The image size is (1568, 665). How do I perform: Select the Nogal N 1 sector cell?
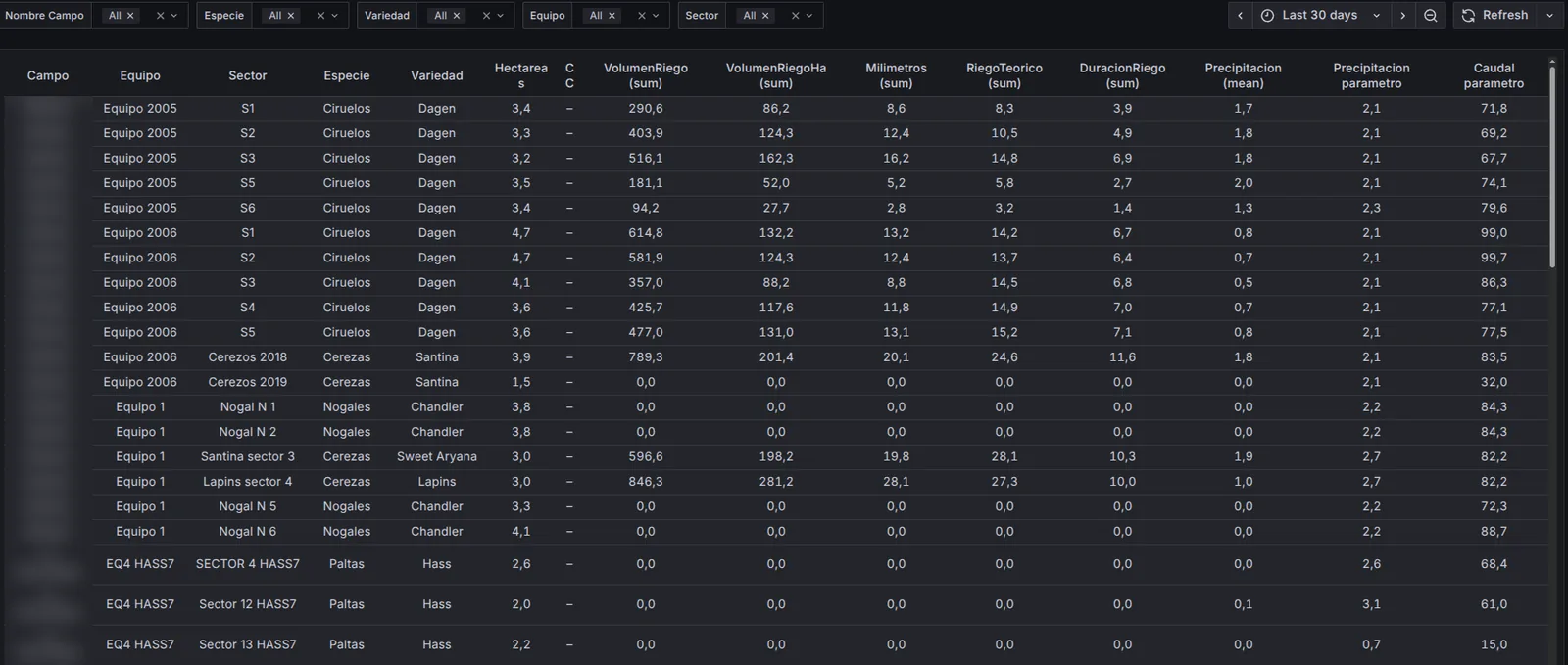248,407
